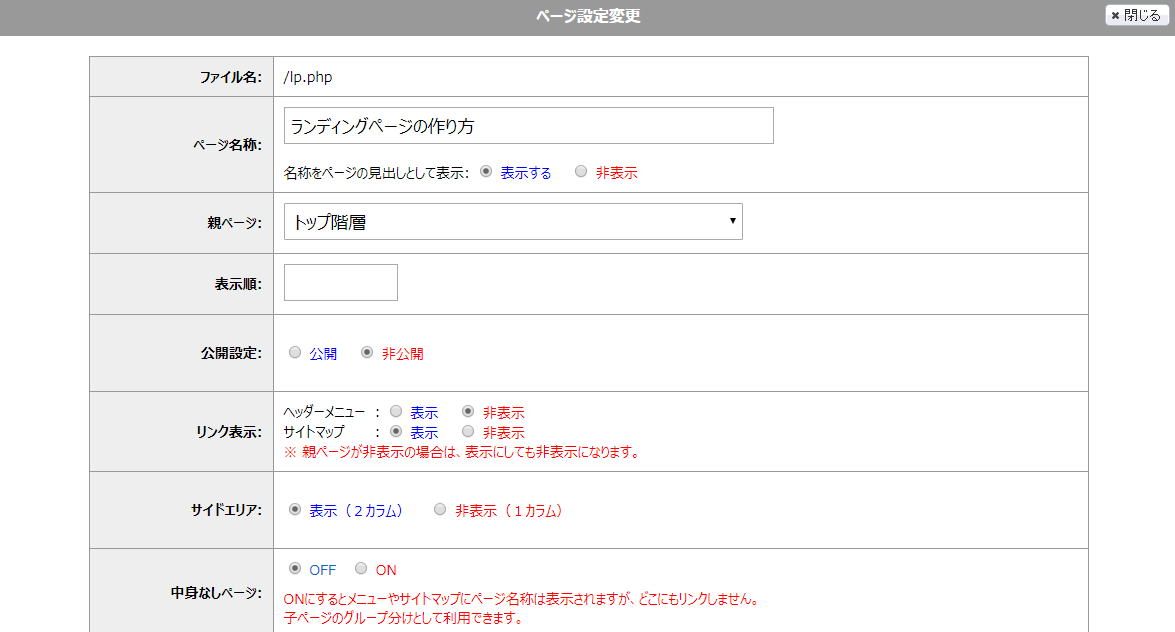The width and height of the screenshot is (1175, 632).
Task: Click the 閉じる button
Action: [1136, 15]
